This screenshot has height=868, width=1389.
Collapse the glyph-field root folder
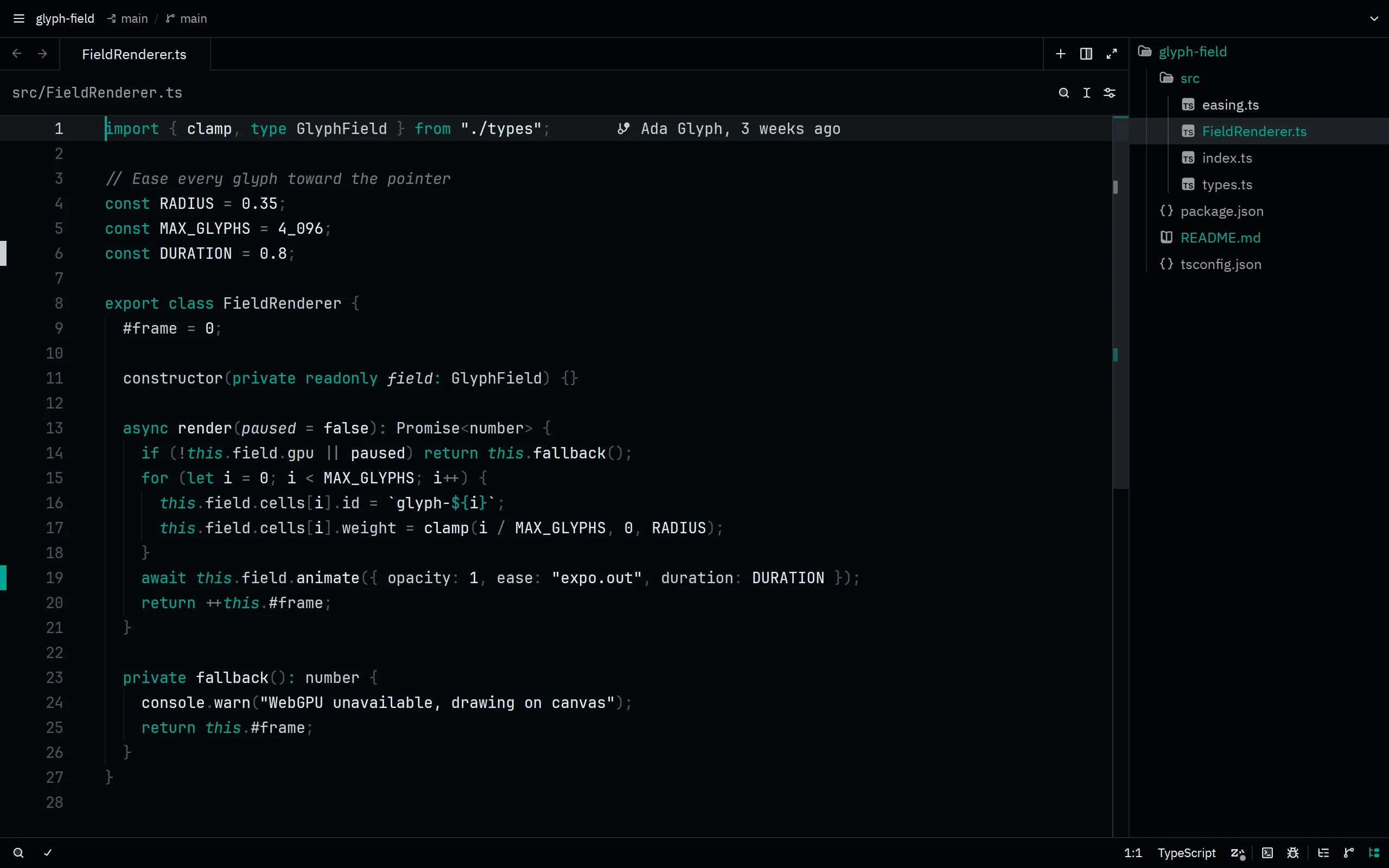1259,52
